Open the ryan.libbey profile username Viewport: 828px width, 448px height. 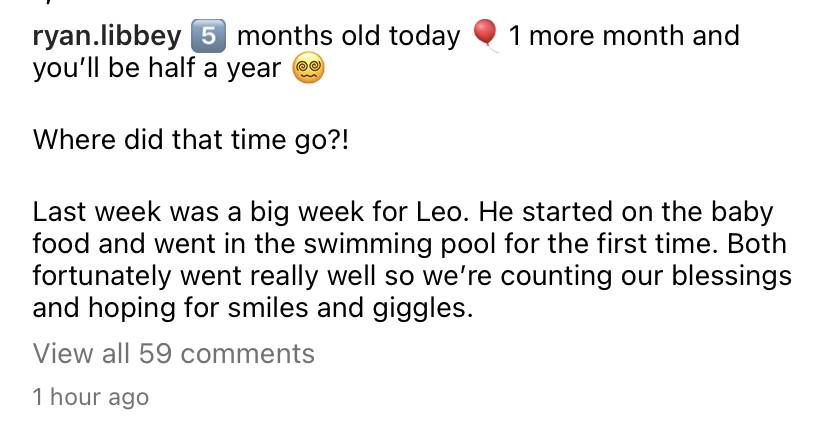107,36
